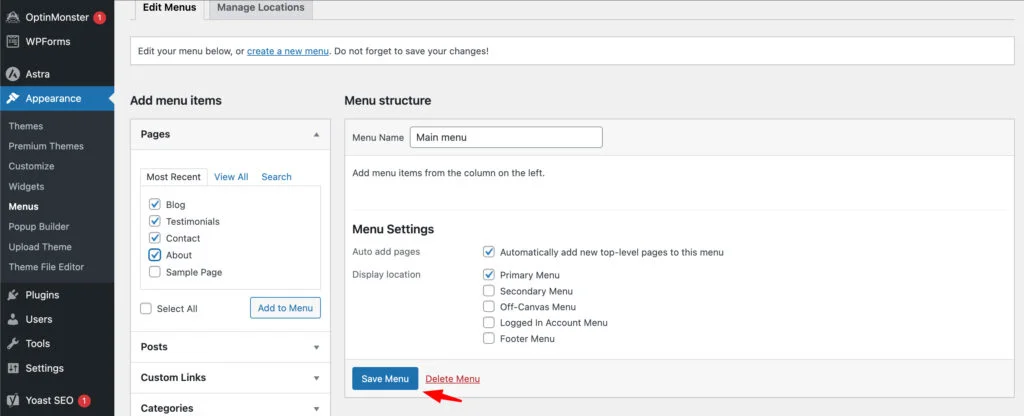Image resolution: width=1024 pixels, height=416 pixels.
Task: Tick the Select All checkbox
Action: click(x=146, y=308)
